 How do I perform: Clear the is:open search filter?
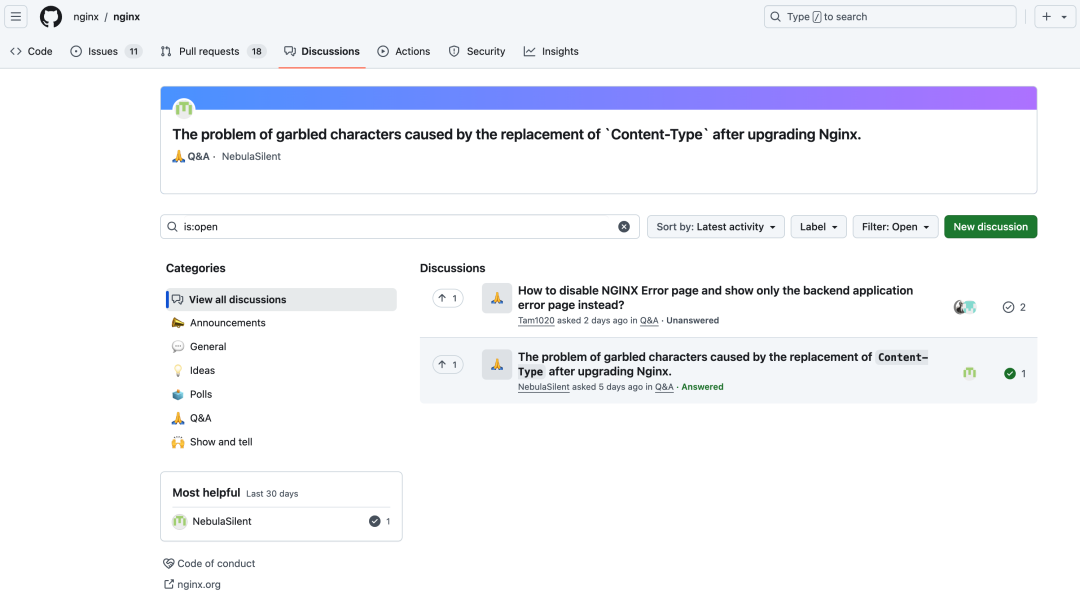click(624, 227)
